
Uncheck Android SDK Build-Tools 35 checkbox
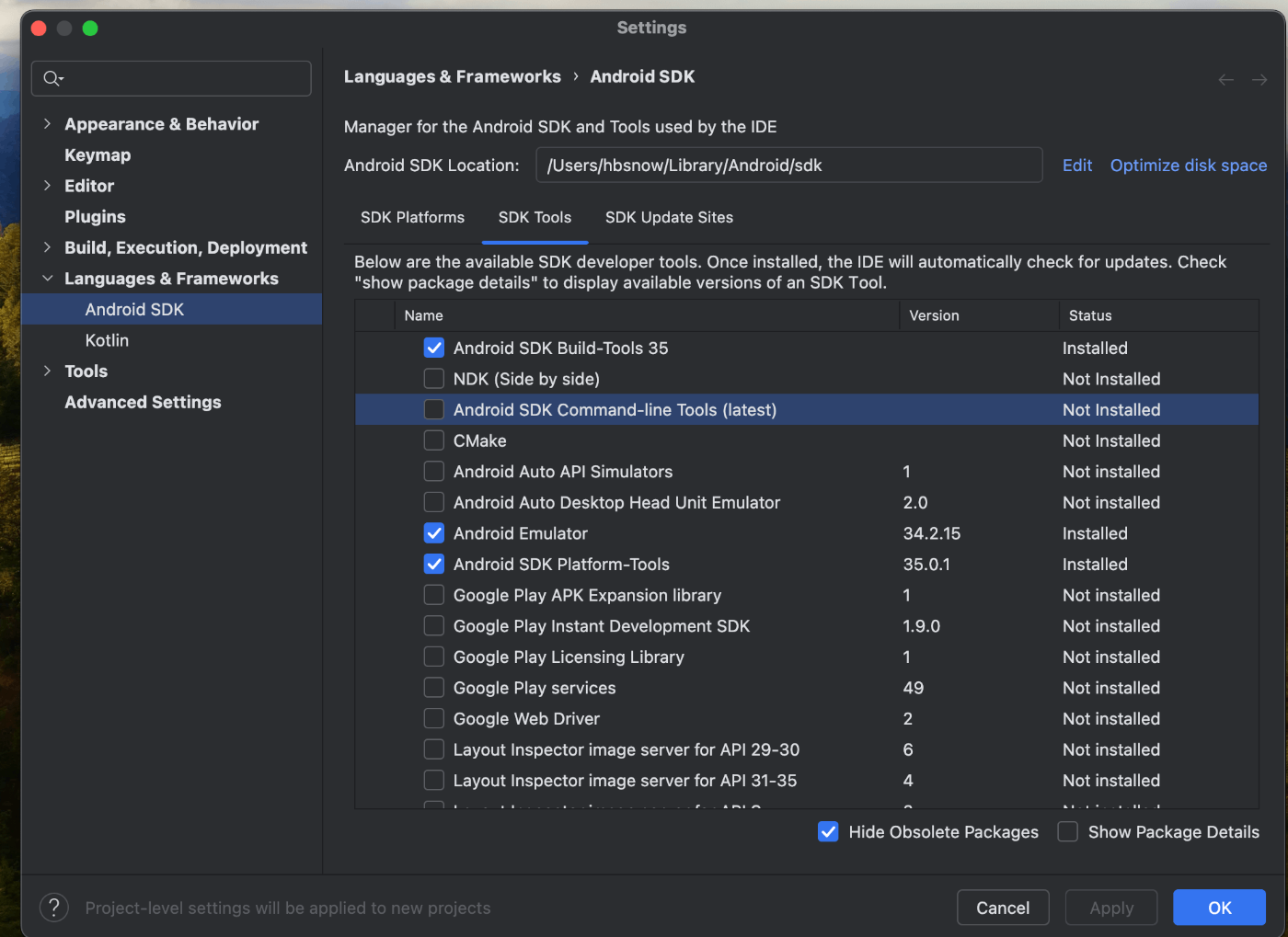click(434, 348)
